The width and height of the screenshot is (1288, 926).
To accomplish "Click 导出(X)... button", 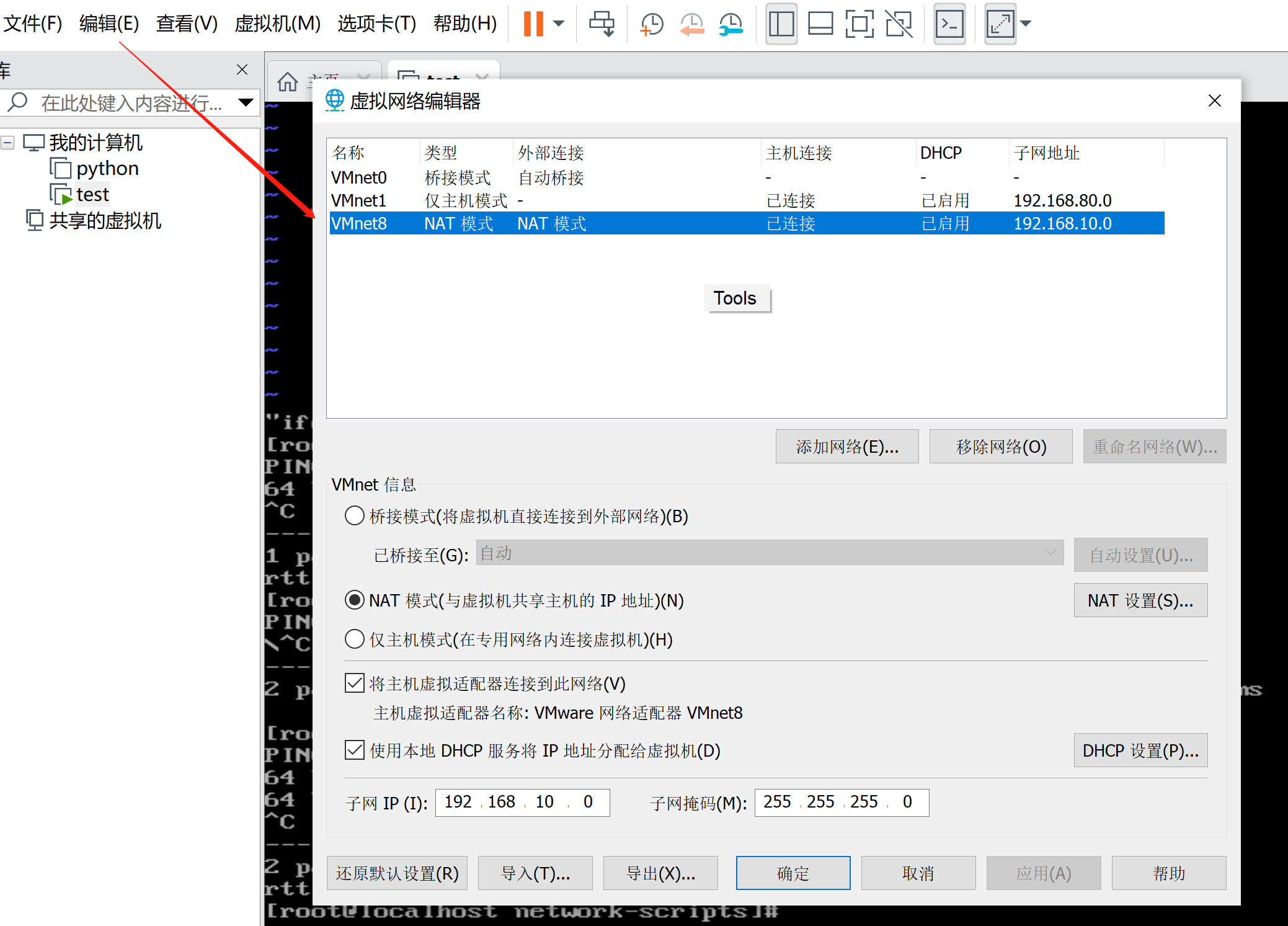I will (660, 873).
